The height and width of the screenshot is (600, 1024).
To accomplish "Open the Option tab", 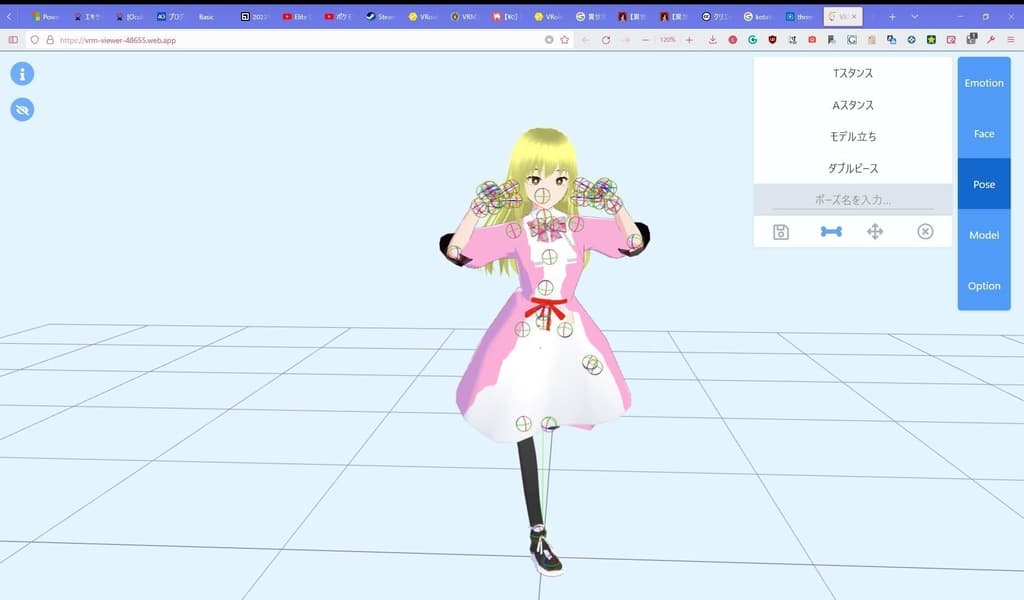I will (x=984, y=286).
